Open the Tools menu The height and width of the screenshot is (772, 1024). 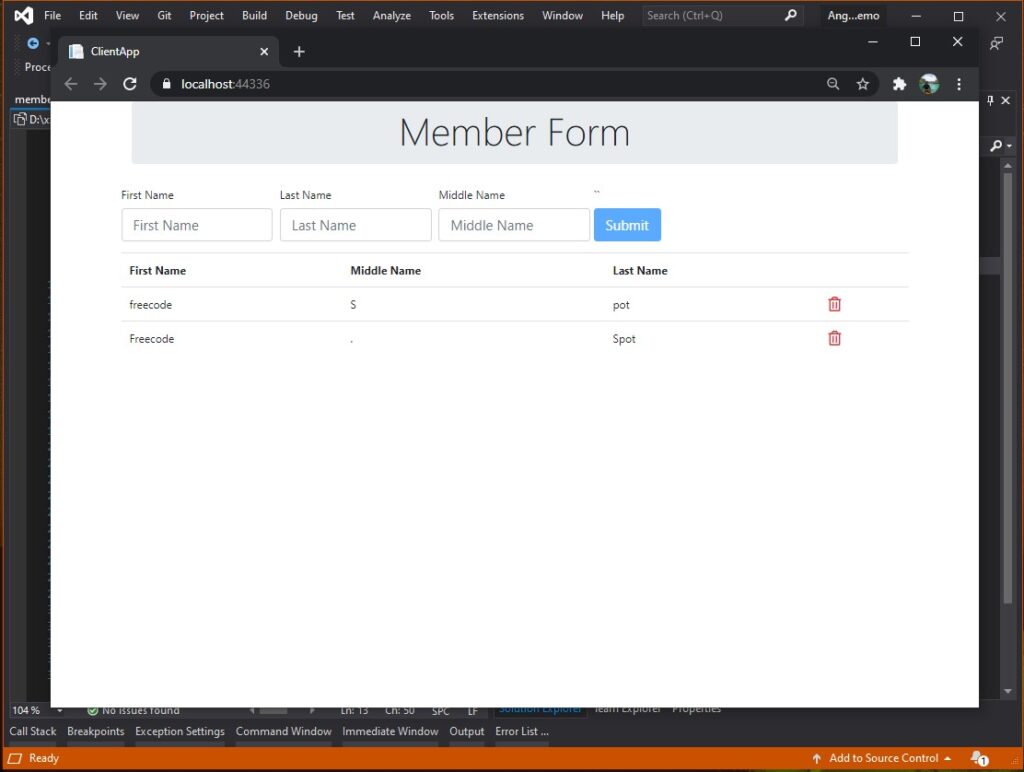[441, 15]
